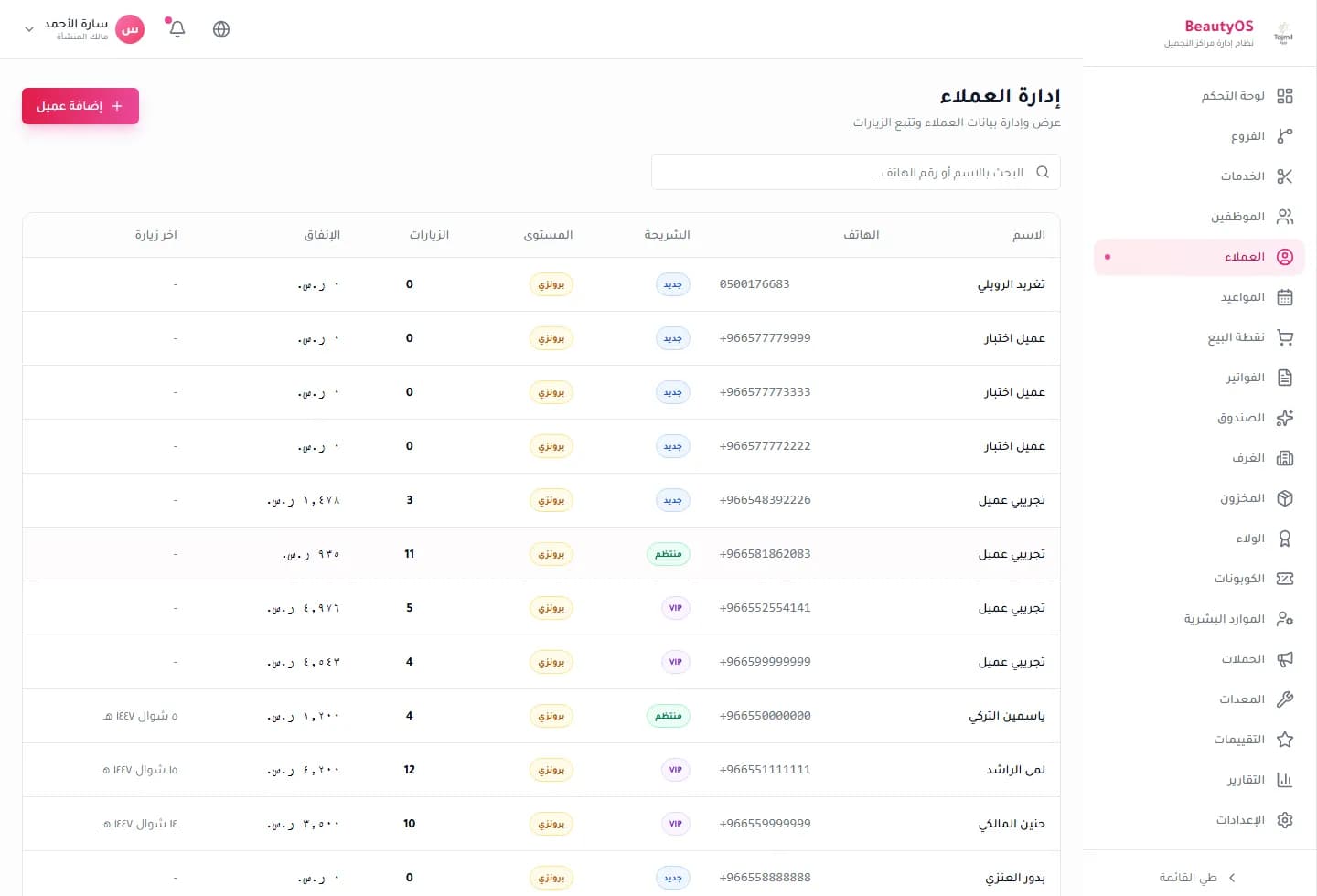
Task: Select customer تغريد الرويلي
Action: coord(1012,284)
